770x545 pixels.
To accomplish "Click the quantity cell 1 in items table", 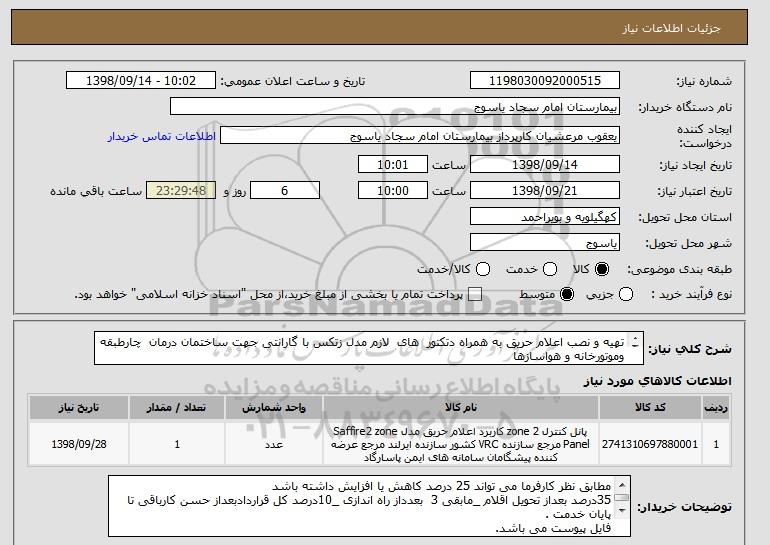I will [x=177, y=444].
